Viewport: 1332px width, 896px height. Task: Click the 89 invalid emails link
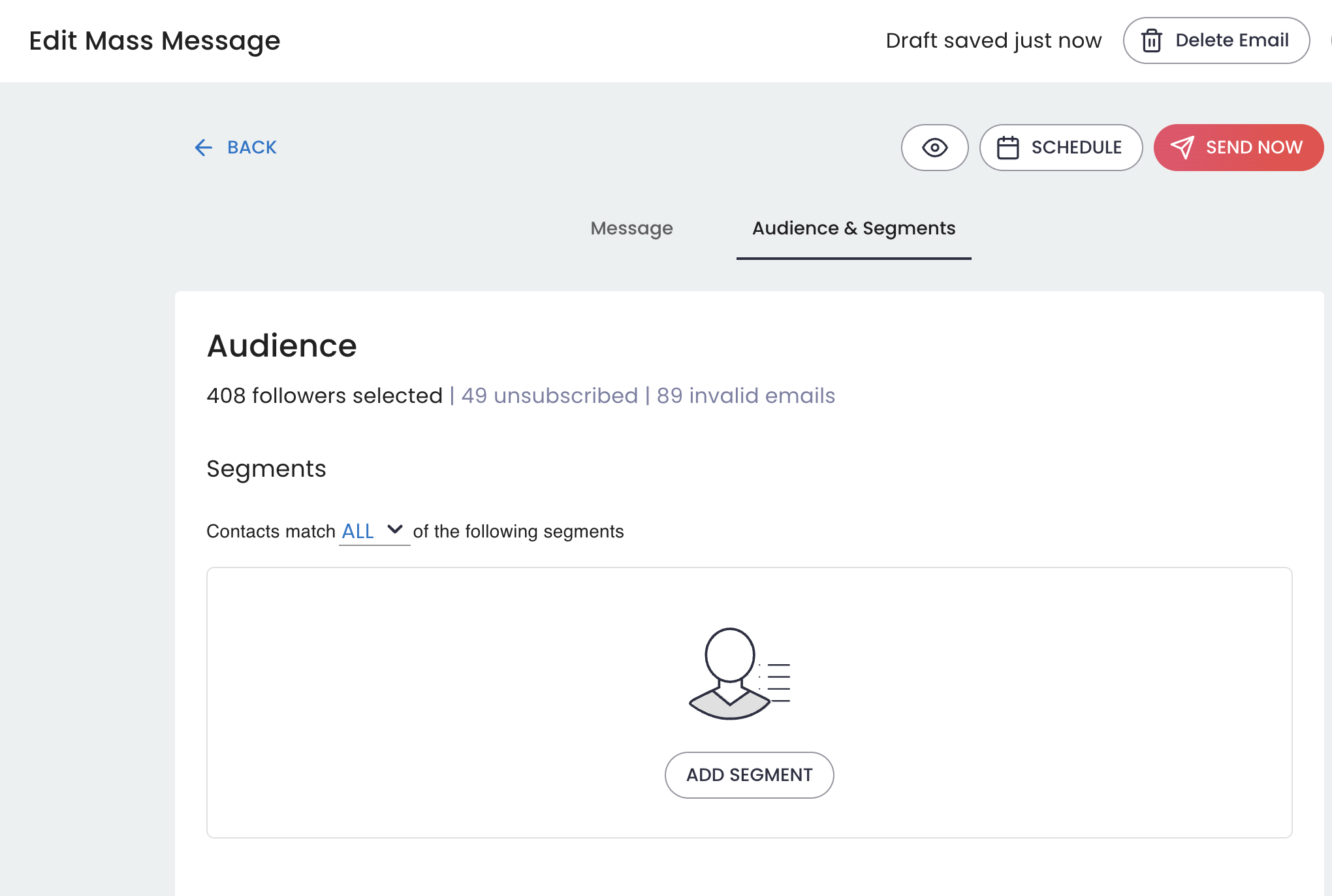[x=746, y=396]
